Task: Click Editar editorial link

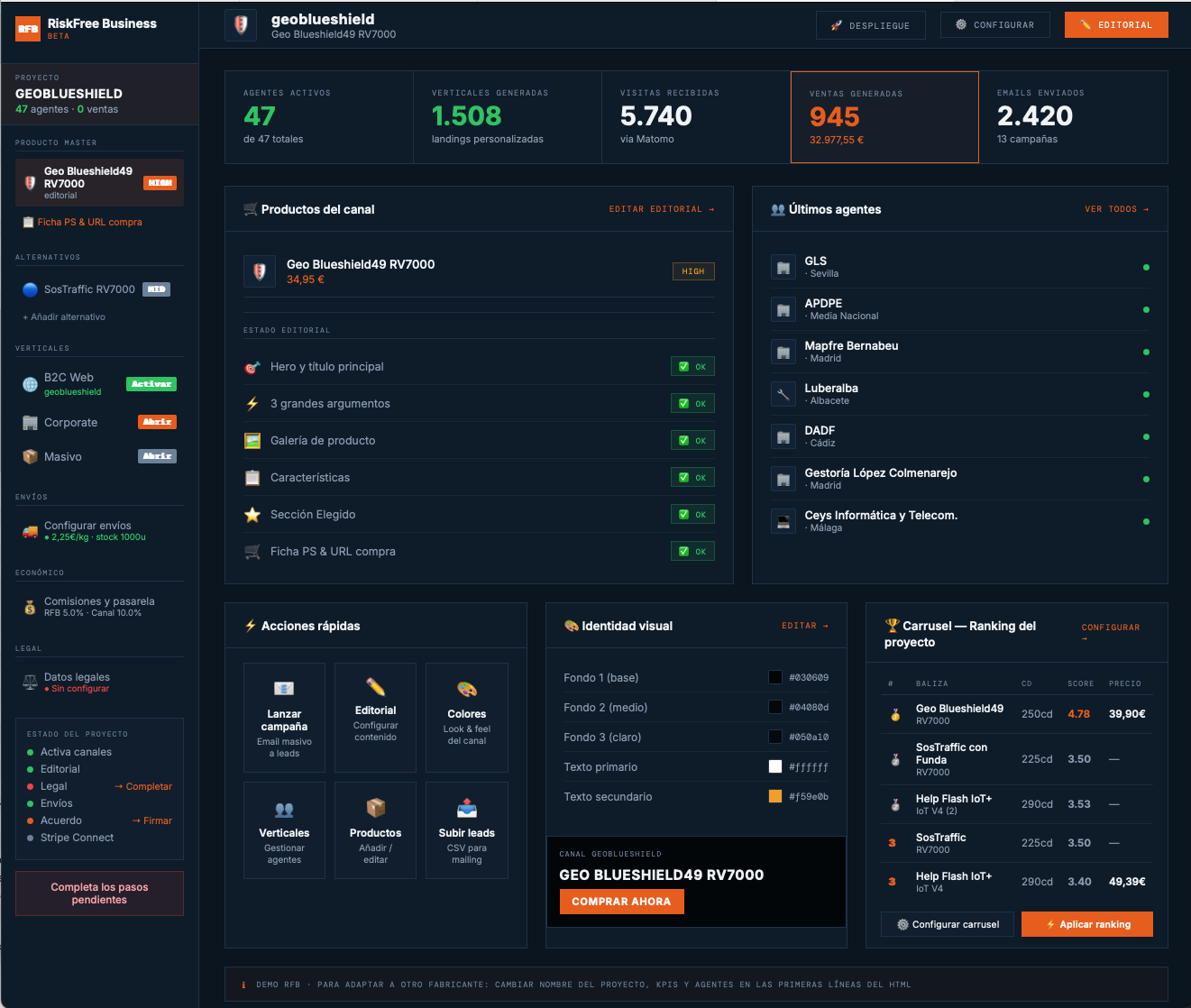Action: (x=662, y=209)
